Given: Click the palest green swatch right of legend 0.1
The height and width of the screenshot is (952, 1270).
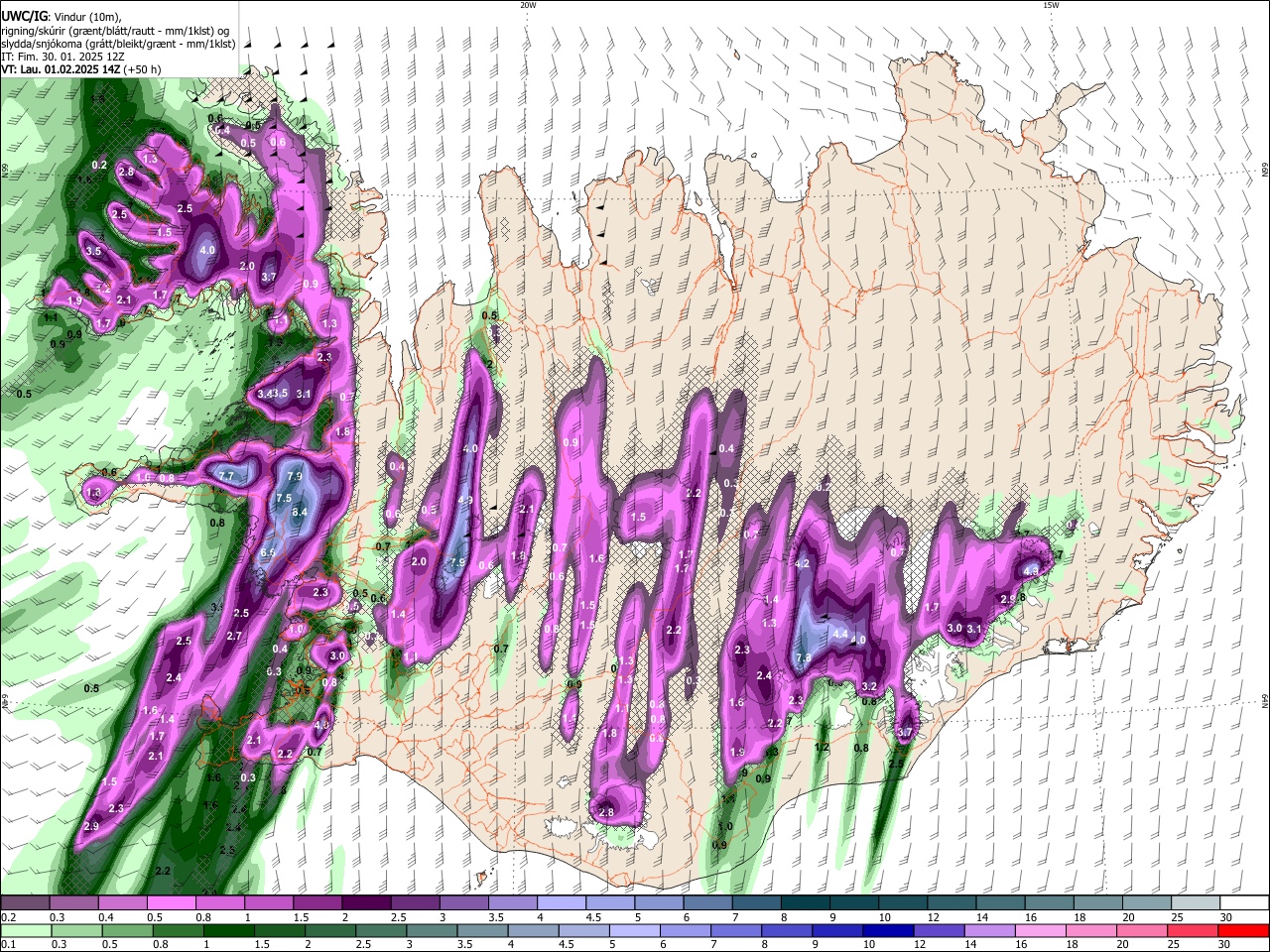Looking at the screenshot, I should pos(28,931).
